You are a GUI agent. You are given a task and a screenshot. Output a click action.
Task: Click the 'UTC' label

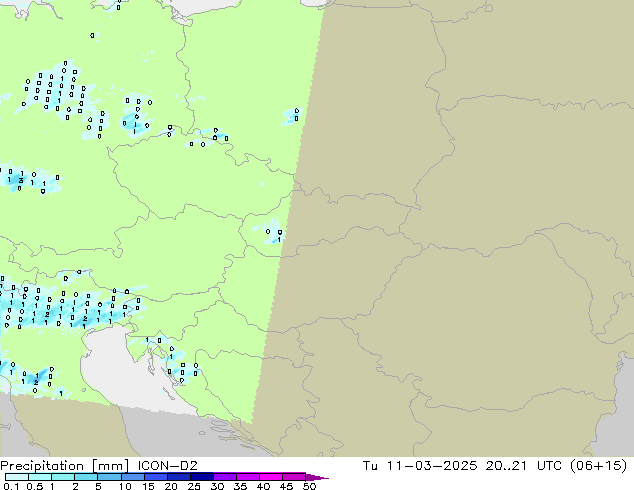point(549,465)
